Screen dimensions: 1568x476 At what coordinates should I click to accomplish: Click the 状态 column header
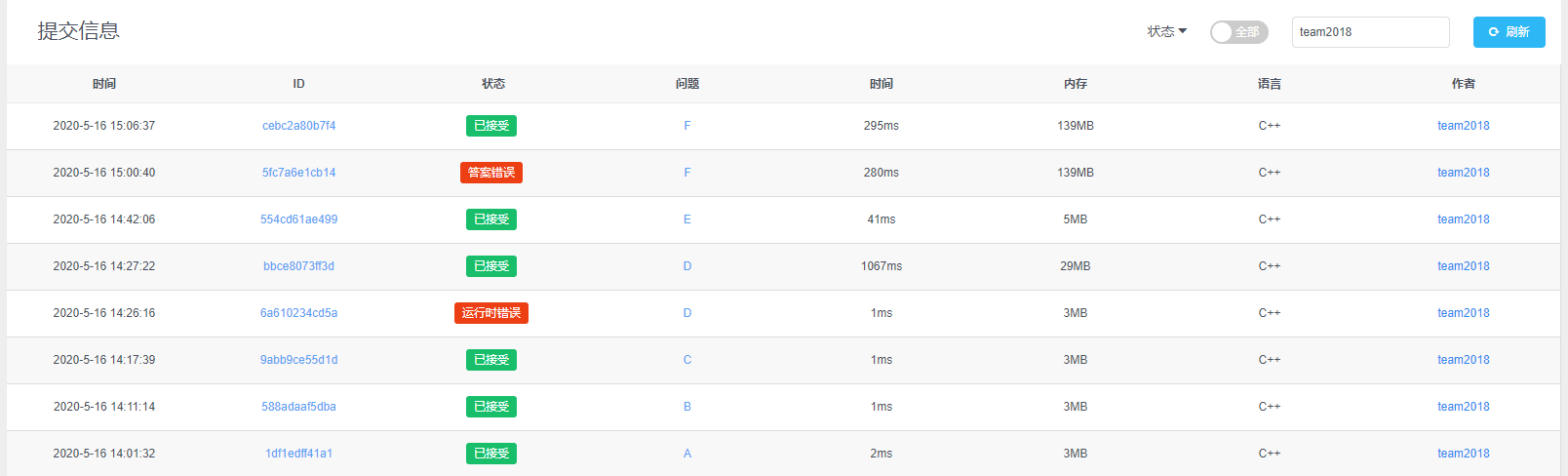click(493, 84)
